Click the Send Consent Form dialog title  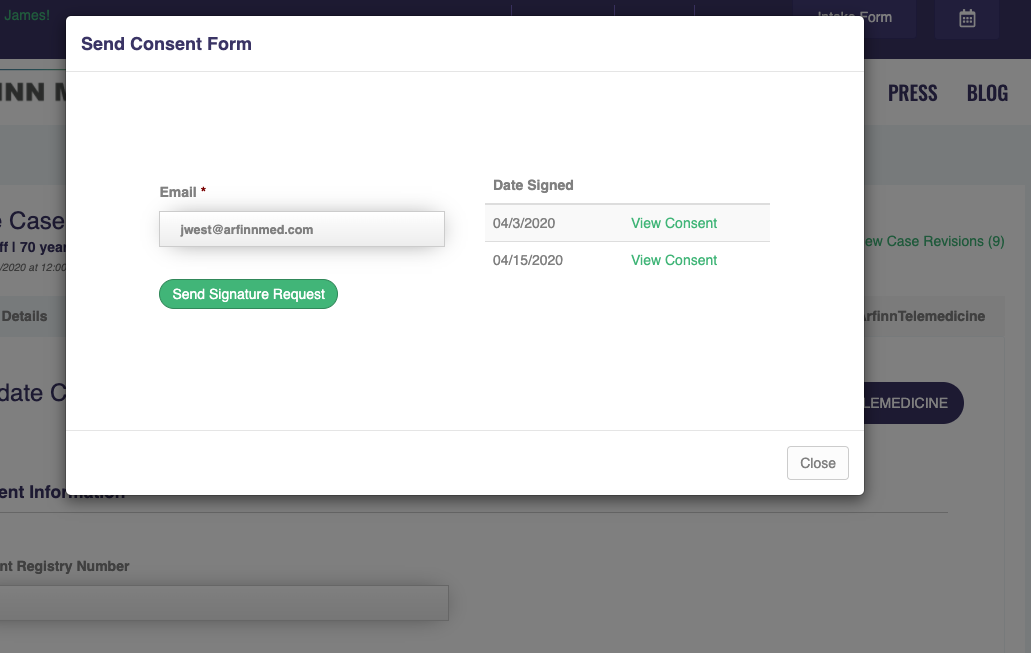(x=166, y=44)
